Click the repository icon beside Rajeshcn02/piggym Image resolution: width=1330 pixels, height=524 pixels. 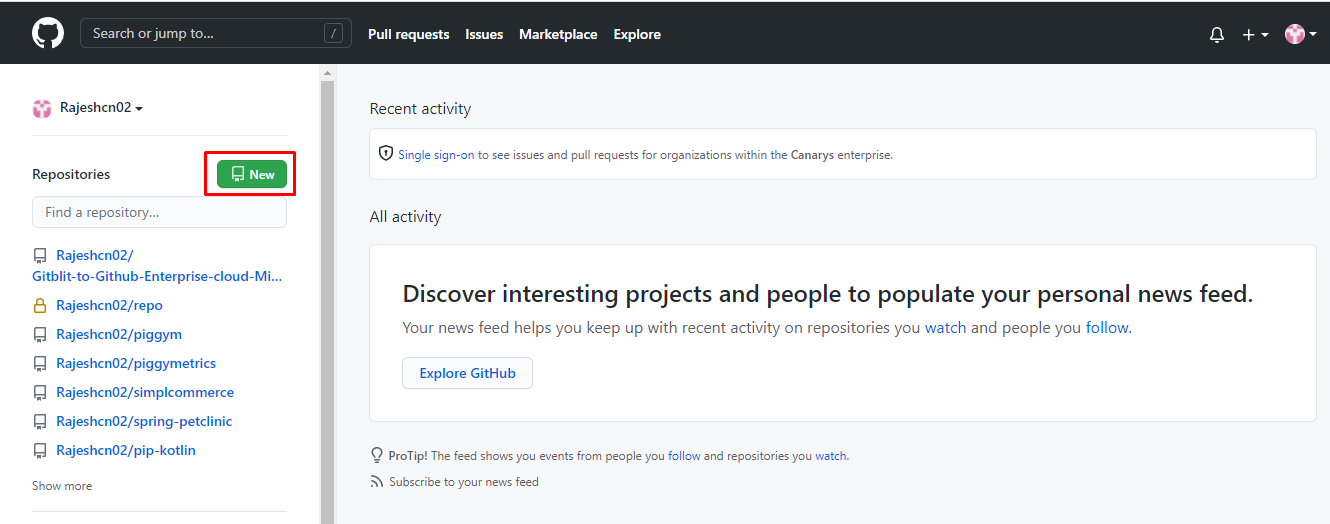[x=40, y=334]
